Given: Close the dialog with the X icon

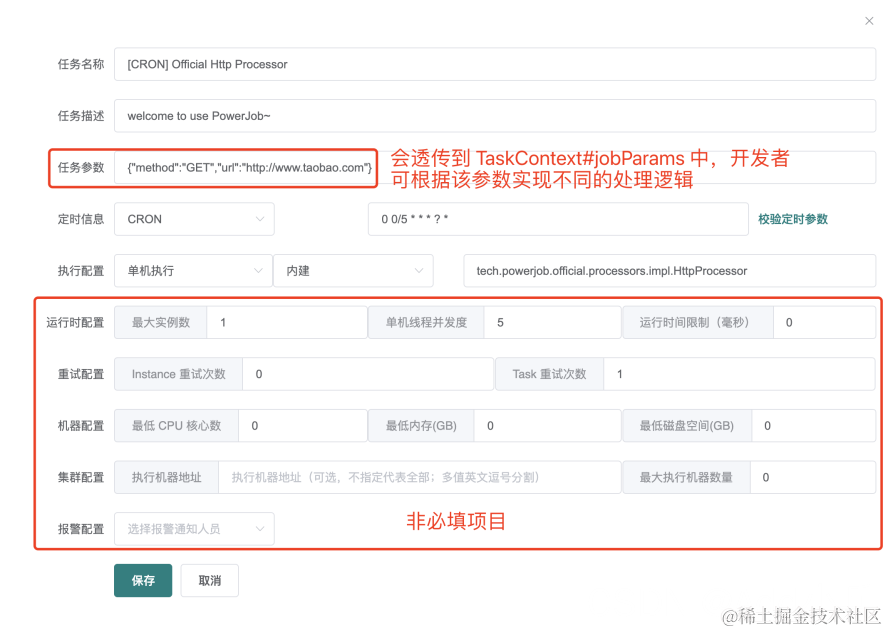Looking at the screenshot, I should [869, 21].
